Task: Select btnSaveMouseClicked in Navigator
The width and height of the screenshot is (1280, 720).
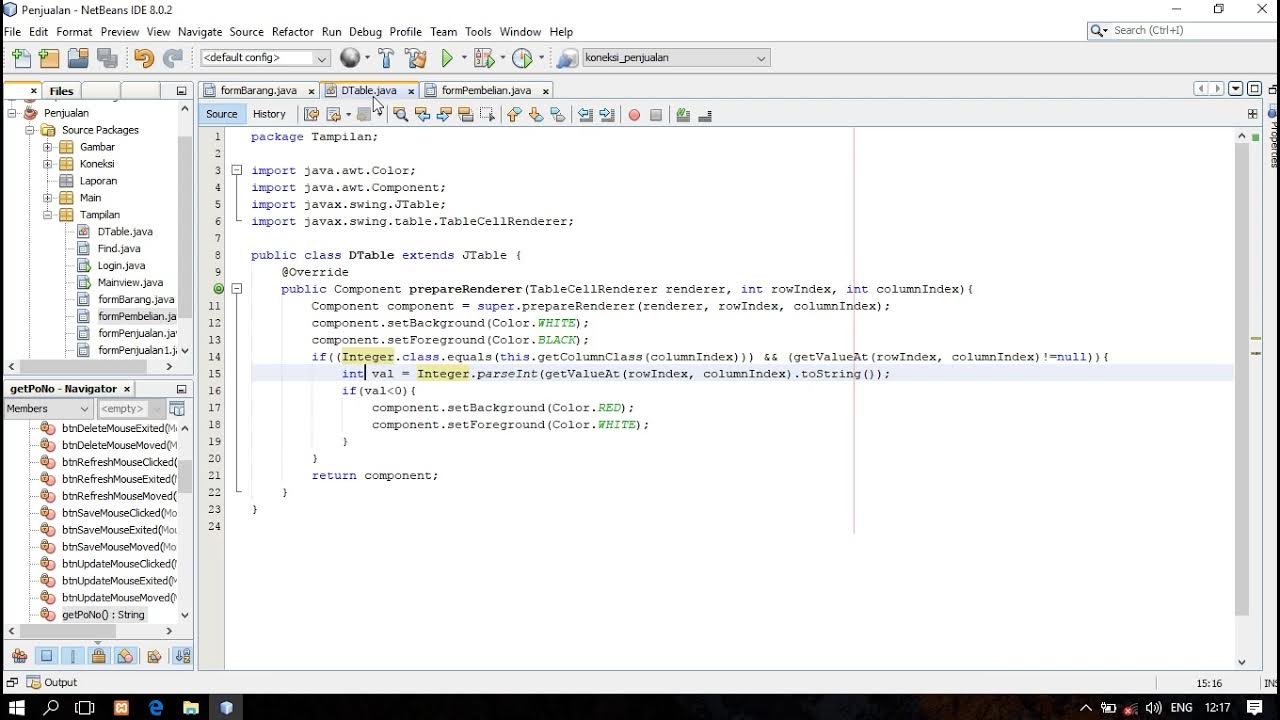Action: (x=119, y=513)
